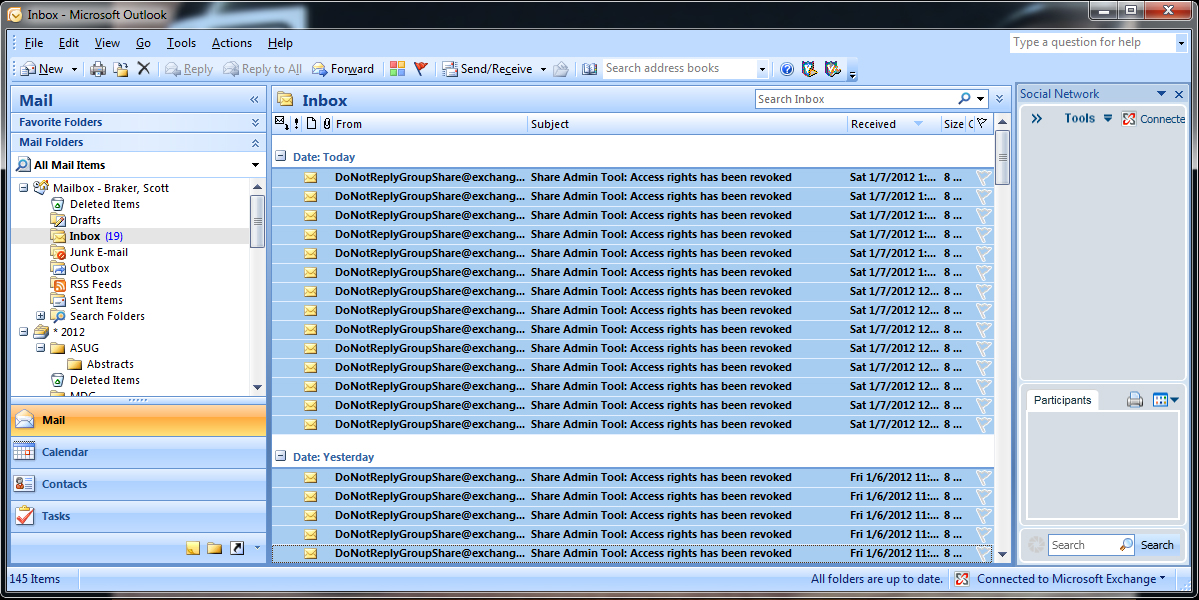Screen dimensions: 1199x600
Task: Open the All Mail Items dropdown
Action: [x=255, y=165]
